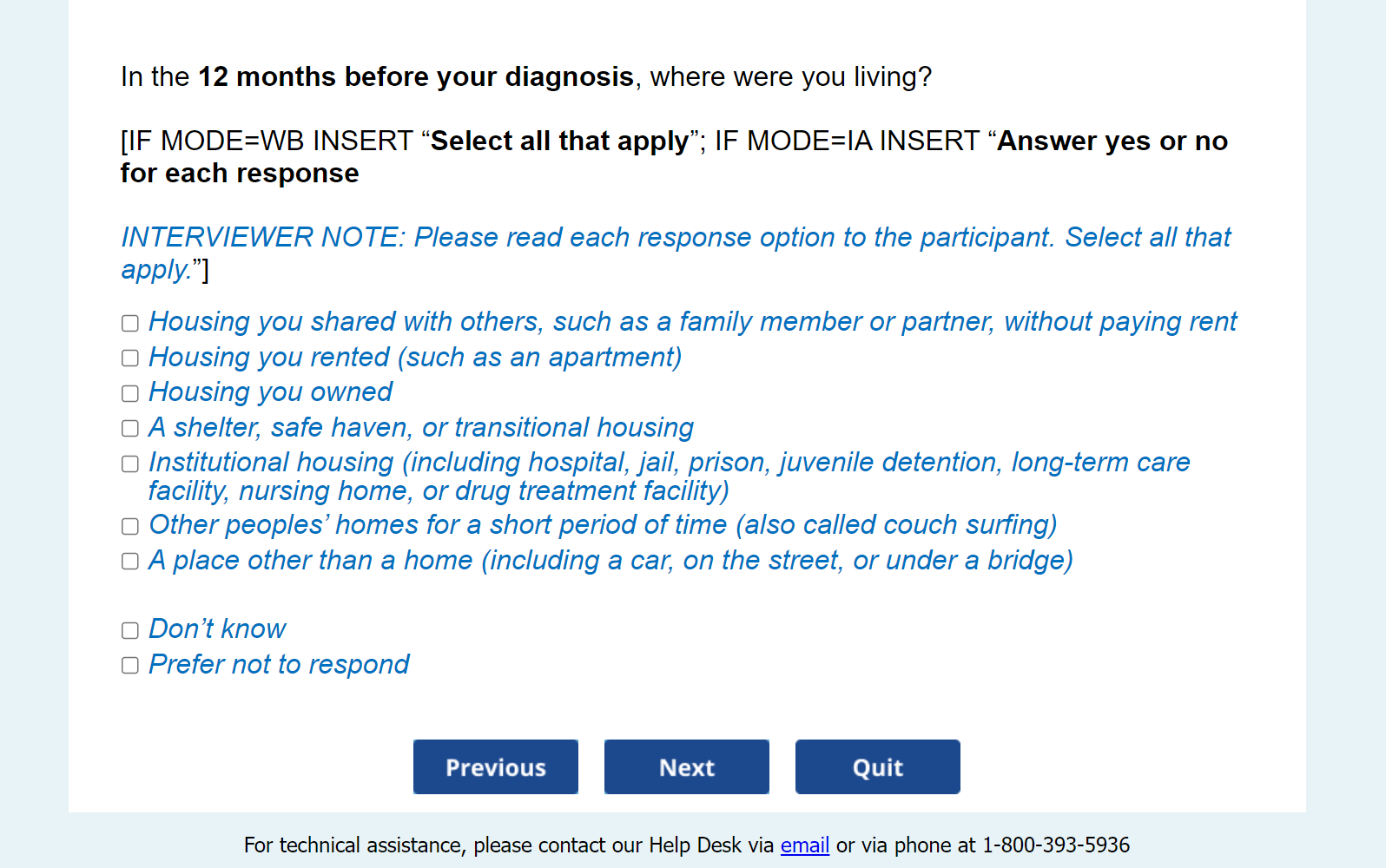Enable the shelter, safe haven checkbox

pyautogui.click(x=130, y=429)
